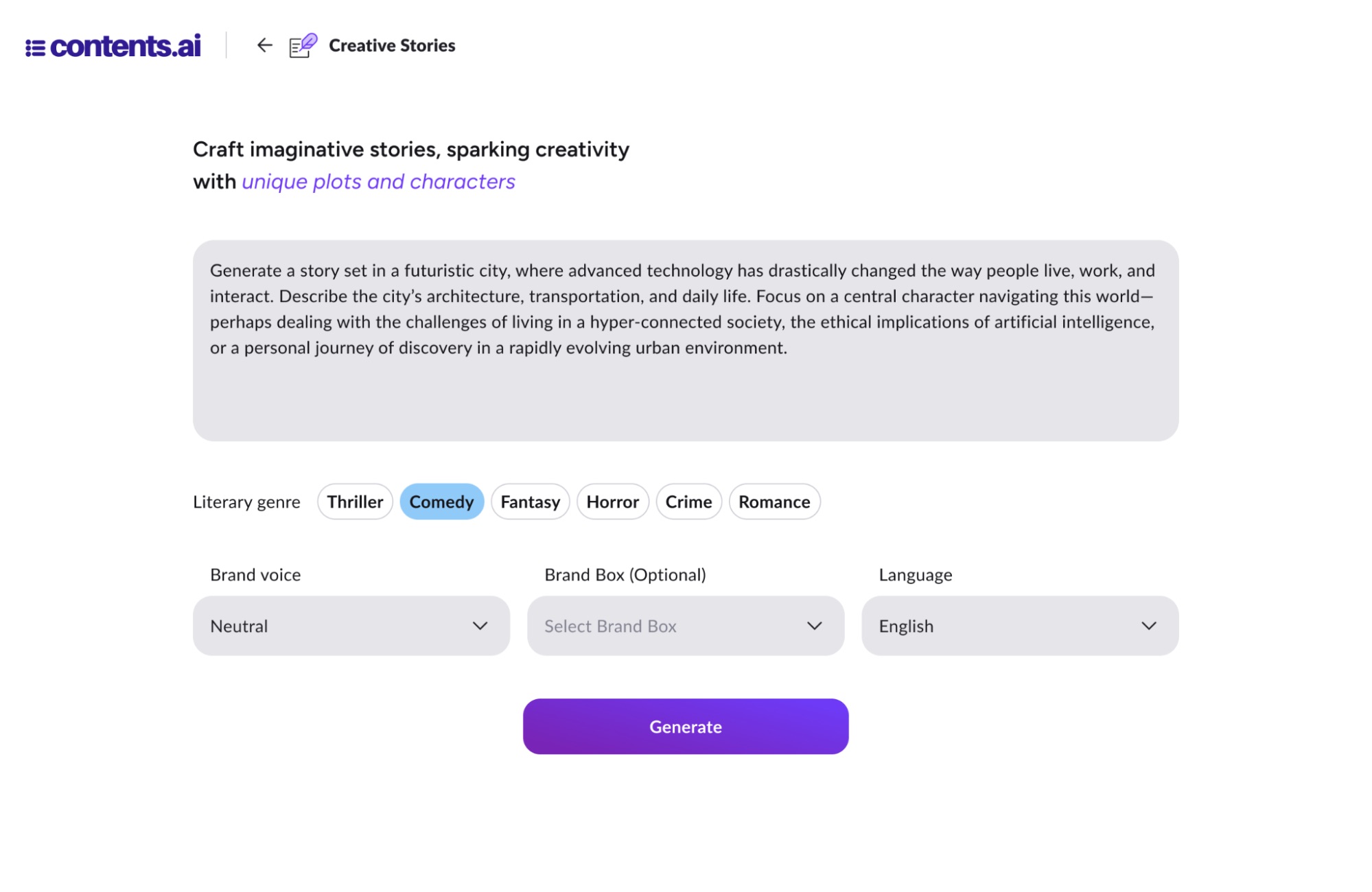This screenshot has width=1372, height=892.
Task: Open the Select Brand Box dropdown
Action: (x=684, y=625)
